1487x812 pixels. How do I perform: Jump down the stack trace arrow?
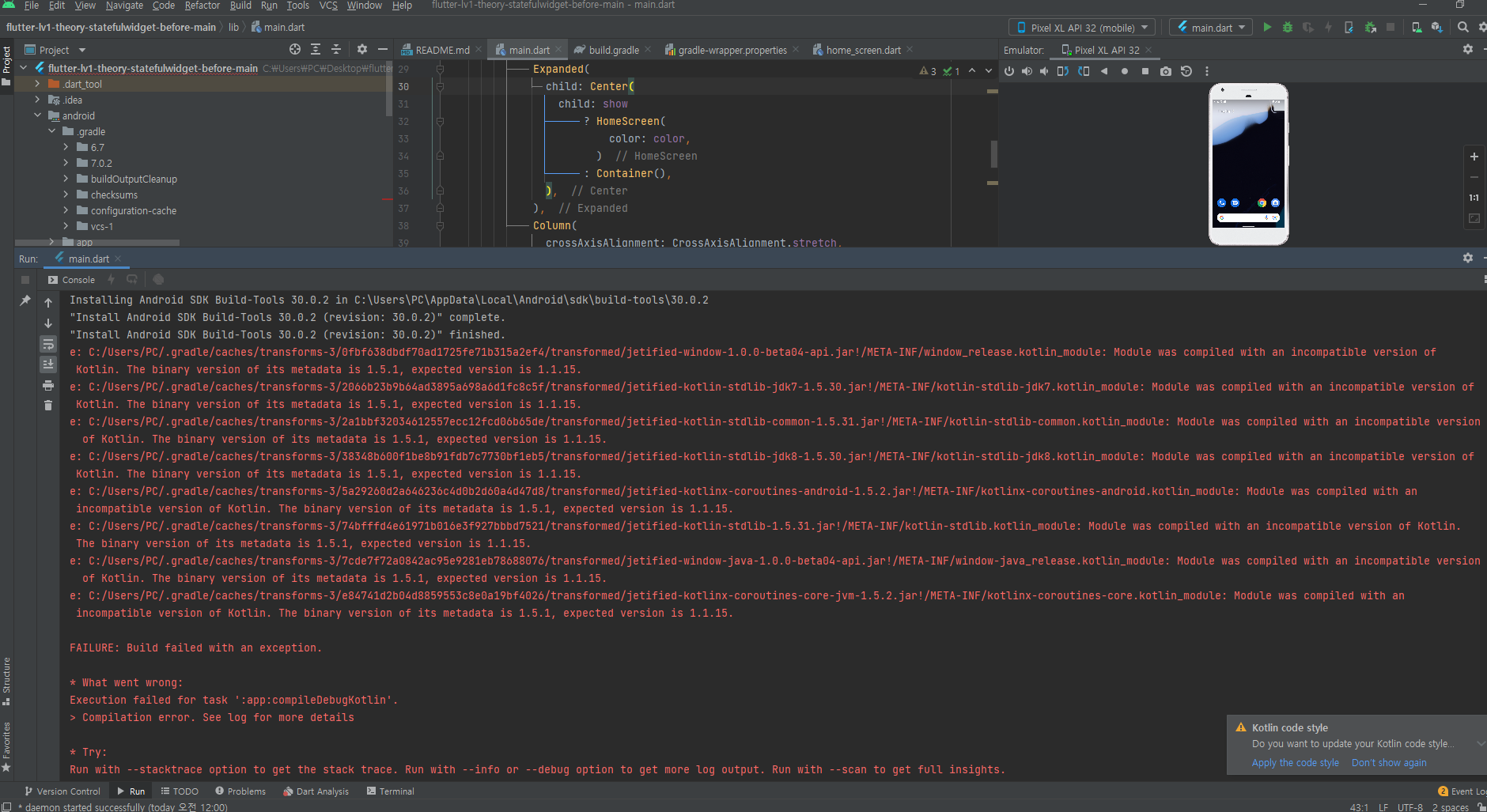[x=48, y=323]
